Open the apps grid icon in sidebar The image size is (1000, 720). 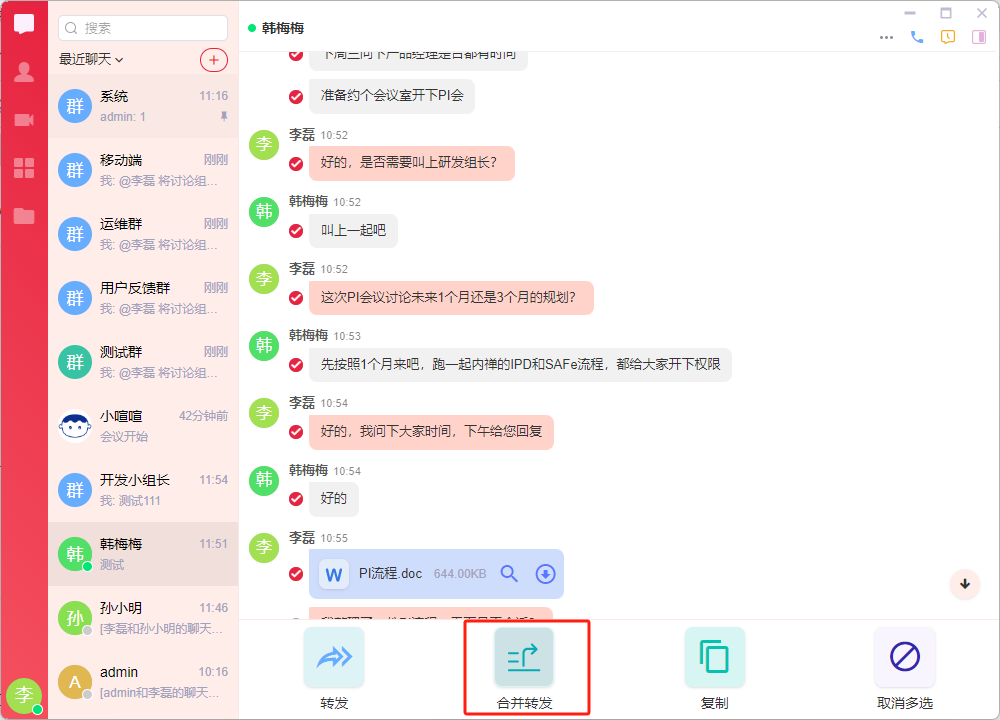point(24,168)
